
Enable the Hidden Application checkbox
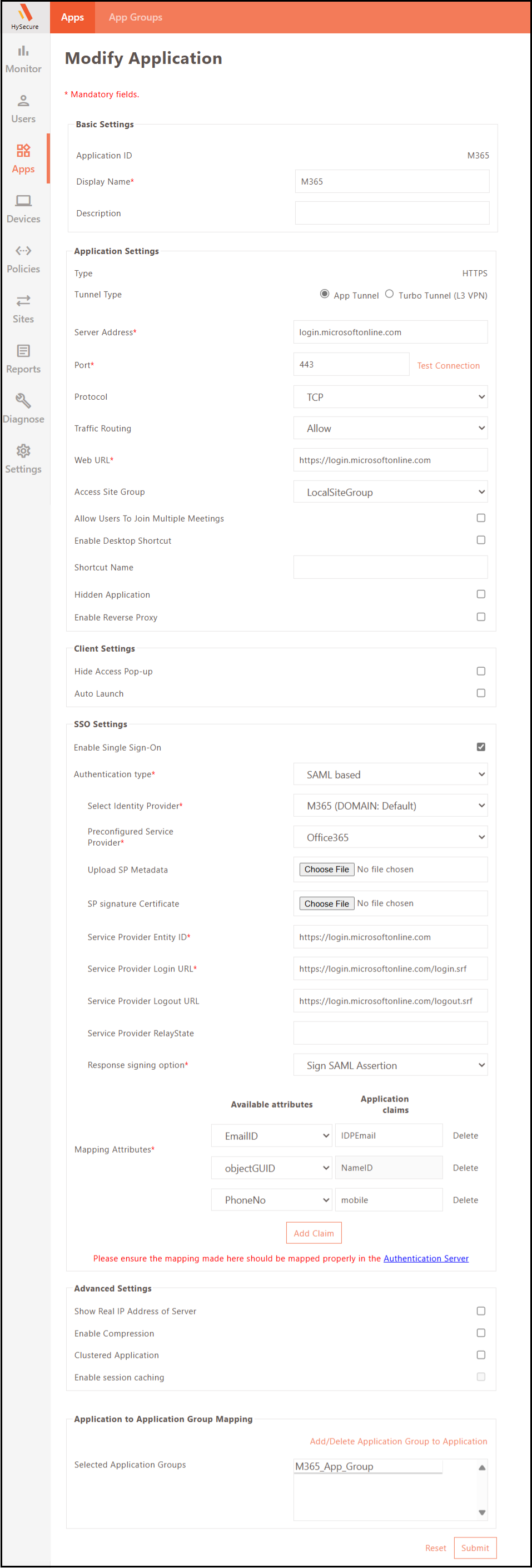[x=480, y=594]
